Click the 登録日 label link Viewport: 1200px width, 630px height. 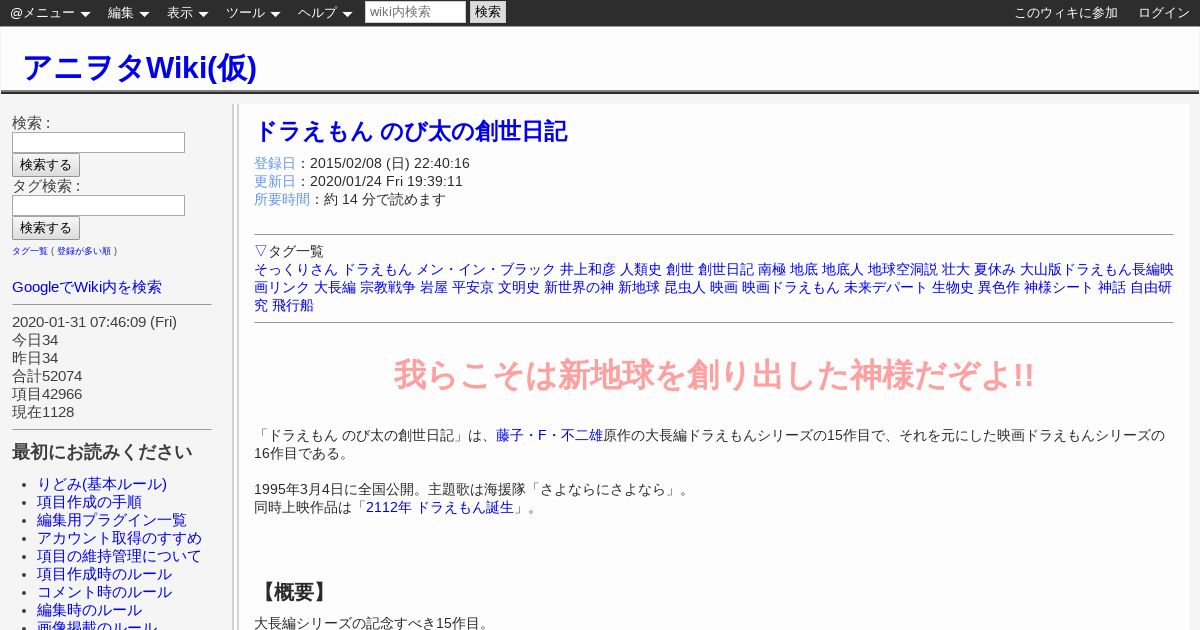click(275, 163)
